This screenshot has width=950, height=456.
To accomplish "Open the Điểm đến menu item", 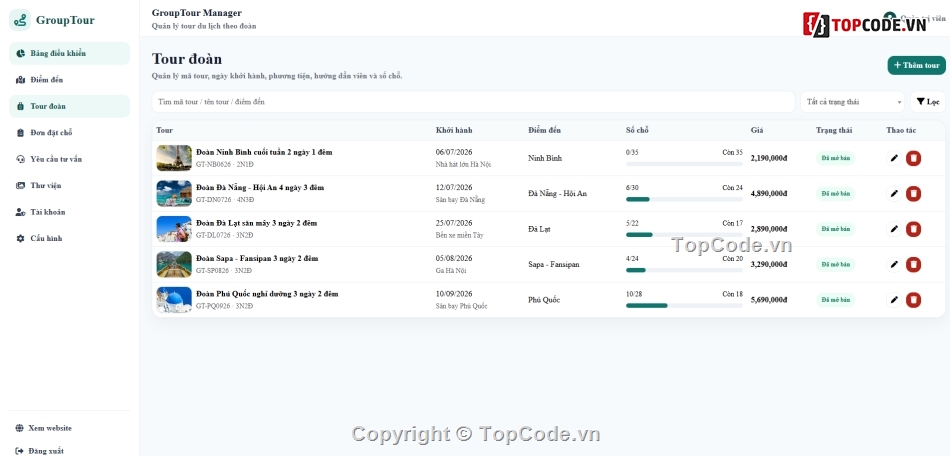I will (69, 80).
